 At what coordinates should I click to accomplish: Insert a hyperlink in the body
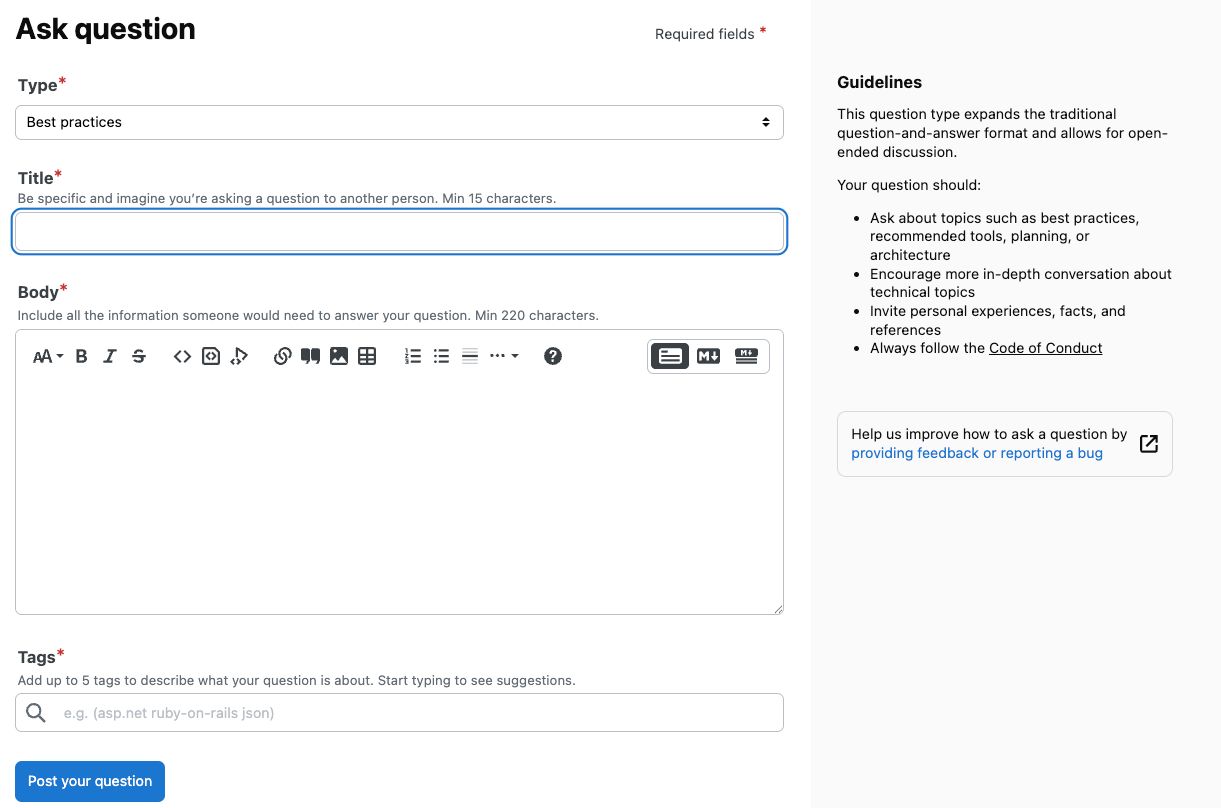282,356
